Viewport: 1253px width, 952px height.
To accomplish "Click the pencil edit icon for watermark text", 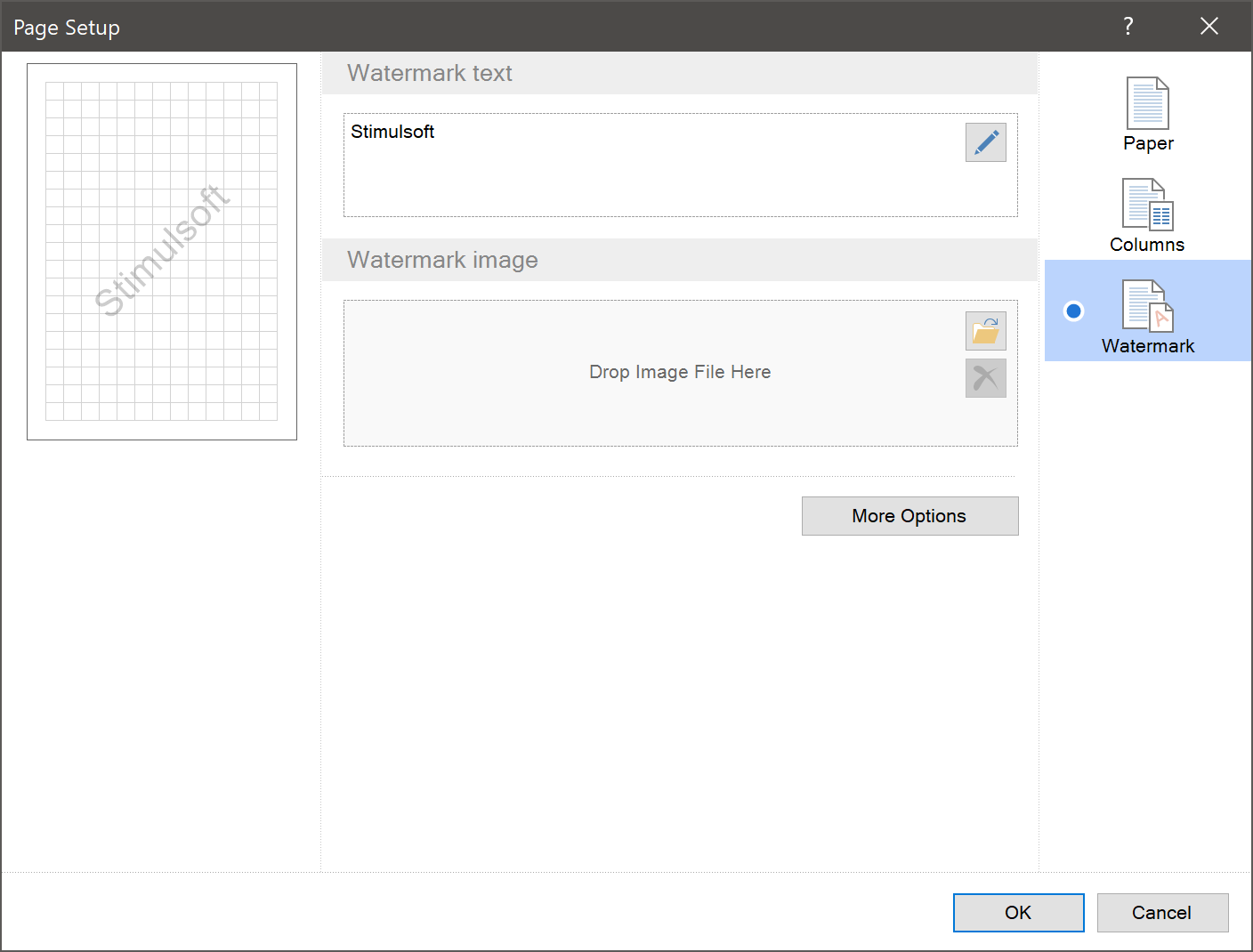I will 985,142.
